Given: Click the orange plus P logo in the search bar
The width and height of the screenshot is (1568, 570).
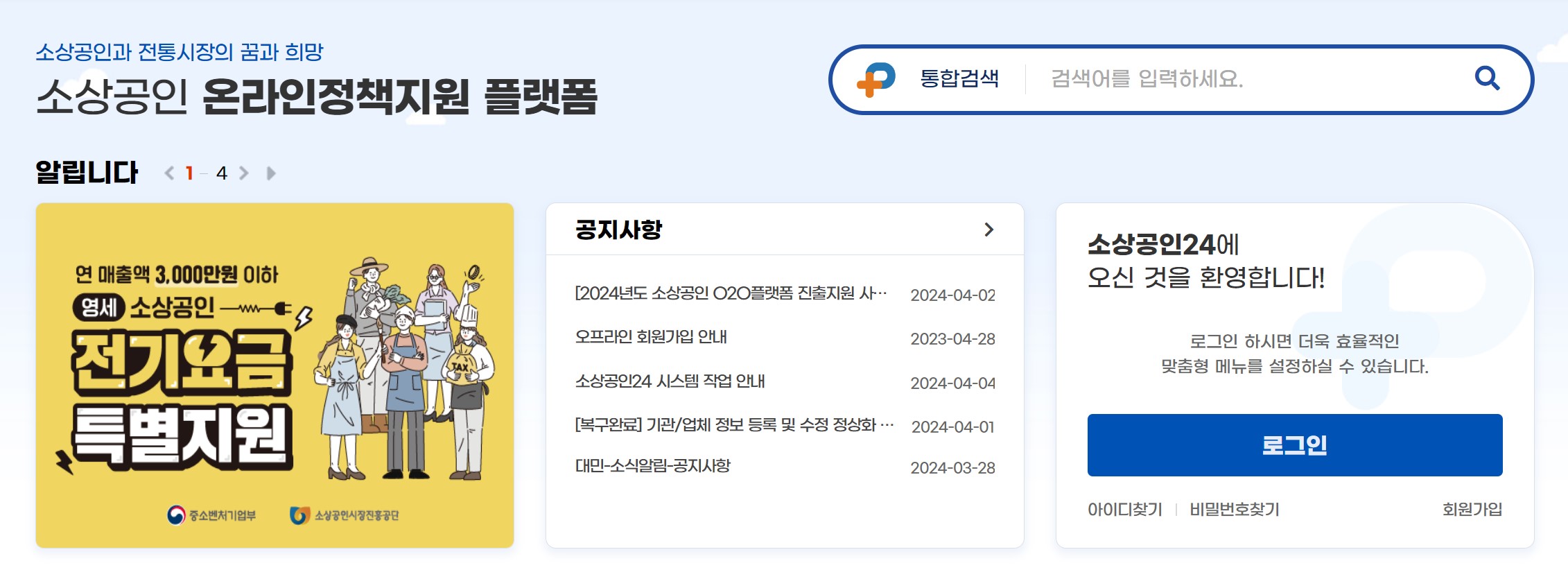Looking at the screenshot, I should (876, 79).
